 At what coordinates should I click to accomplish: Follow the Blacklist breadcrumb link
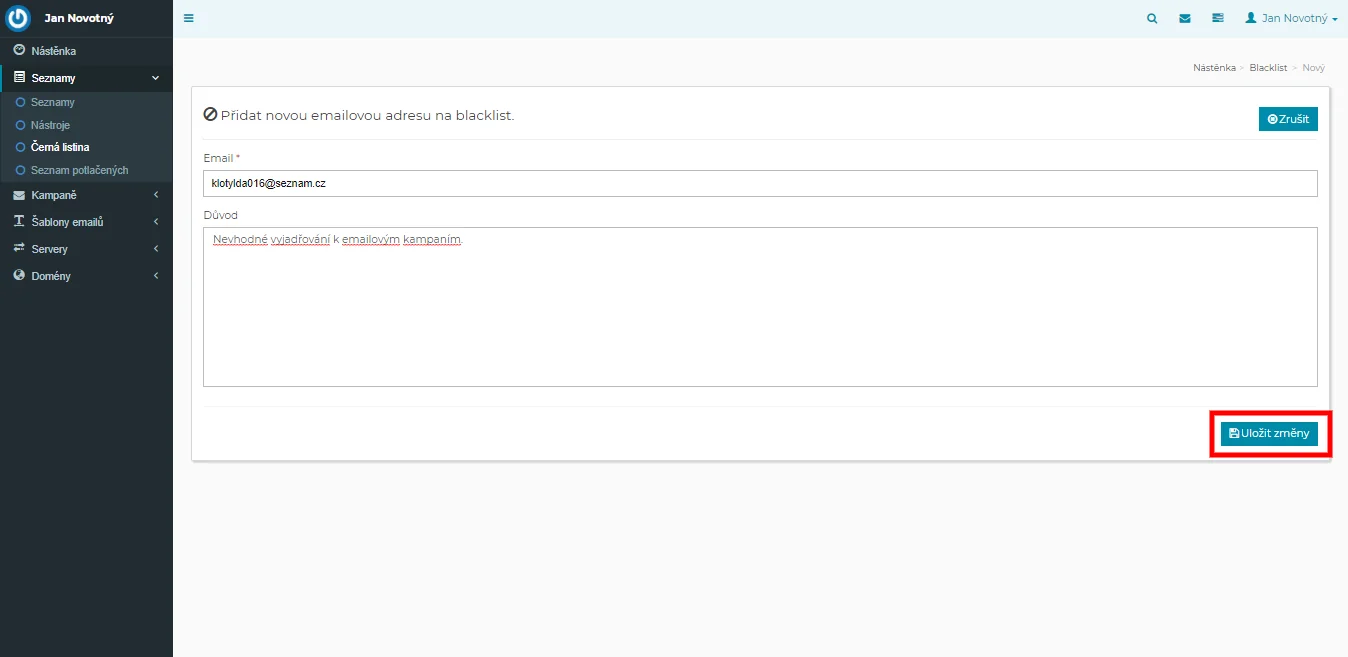tap(1268, 68)
